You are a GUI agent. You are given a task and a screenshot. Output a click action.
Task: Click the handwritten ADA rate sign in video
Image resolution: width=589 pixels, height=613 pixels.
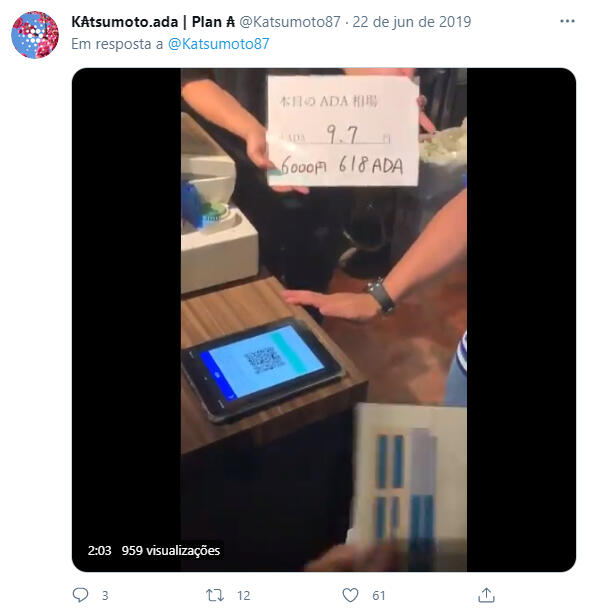pos(343,131)
